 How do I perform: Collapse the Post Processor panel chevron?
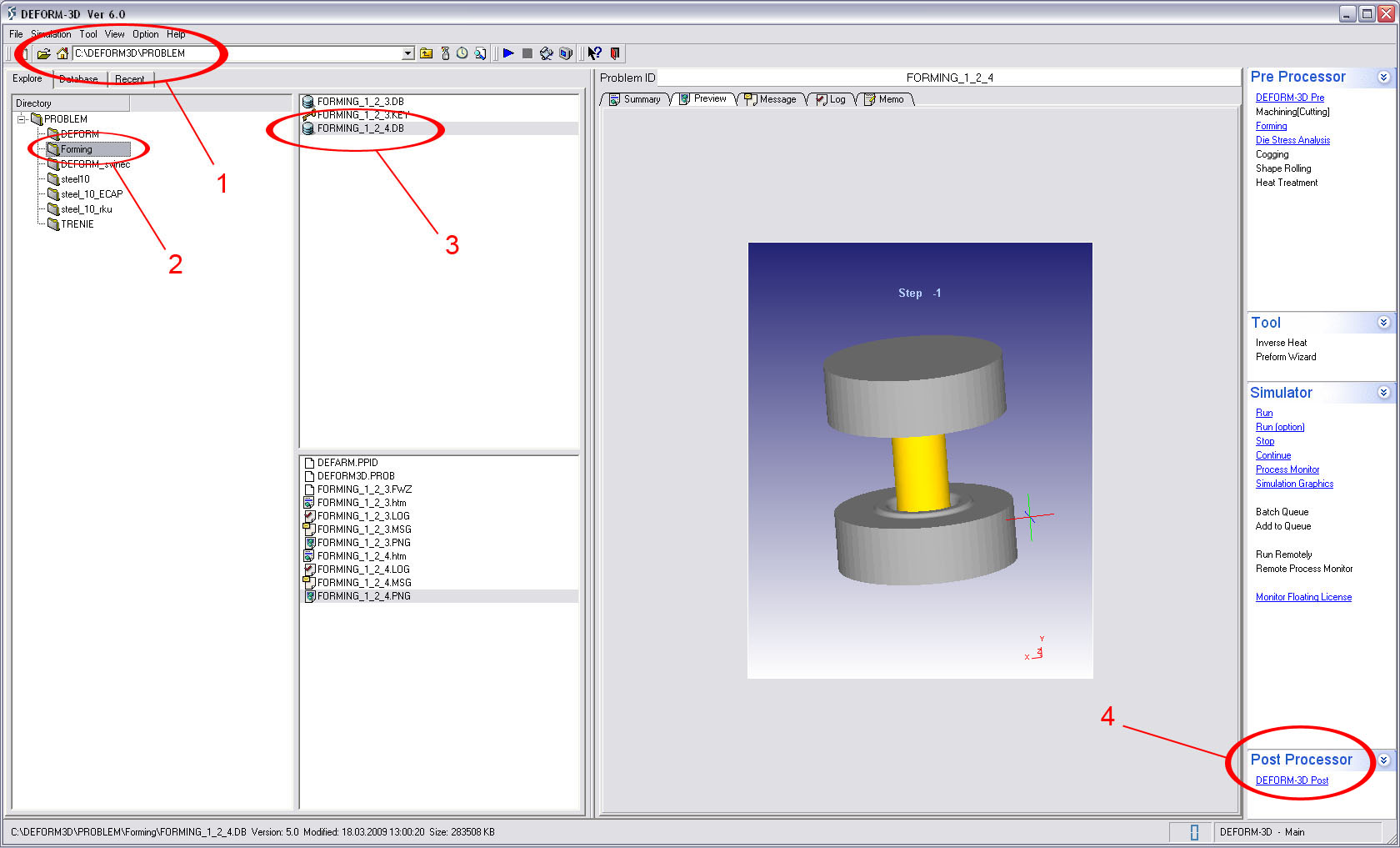(1383, 760)
